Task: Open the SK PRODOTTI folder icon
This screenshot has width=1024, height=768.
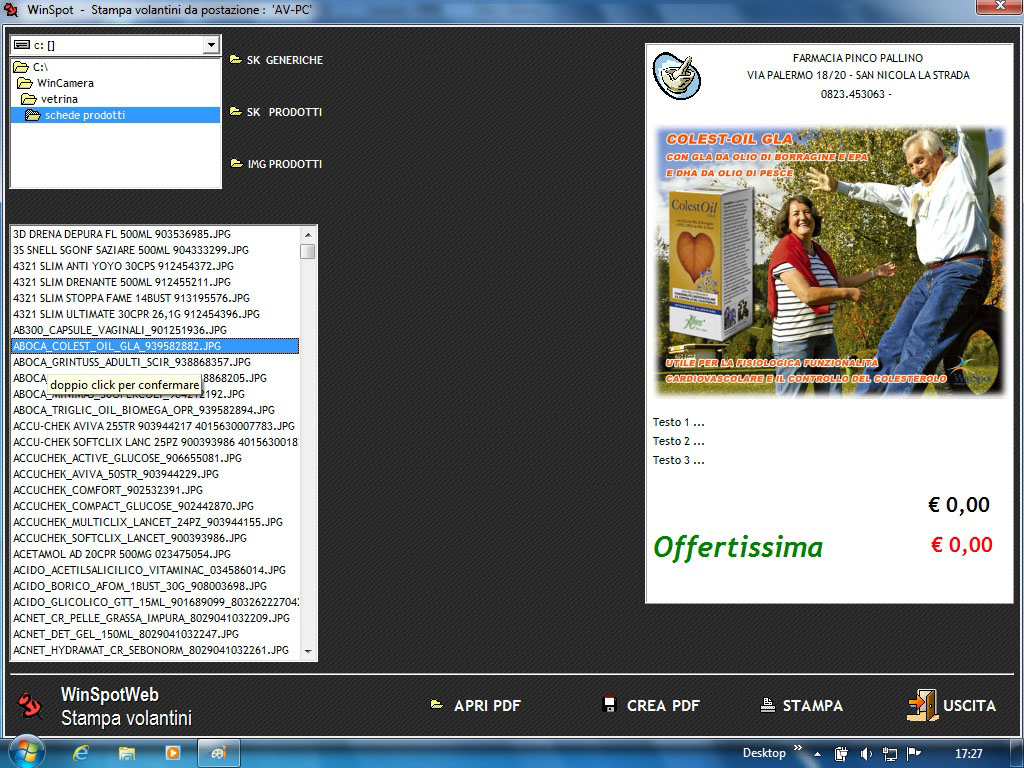Action: pyautogui.click(x=236, y=112)
